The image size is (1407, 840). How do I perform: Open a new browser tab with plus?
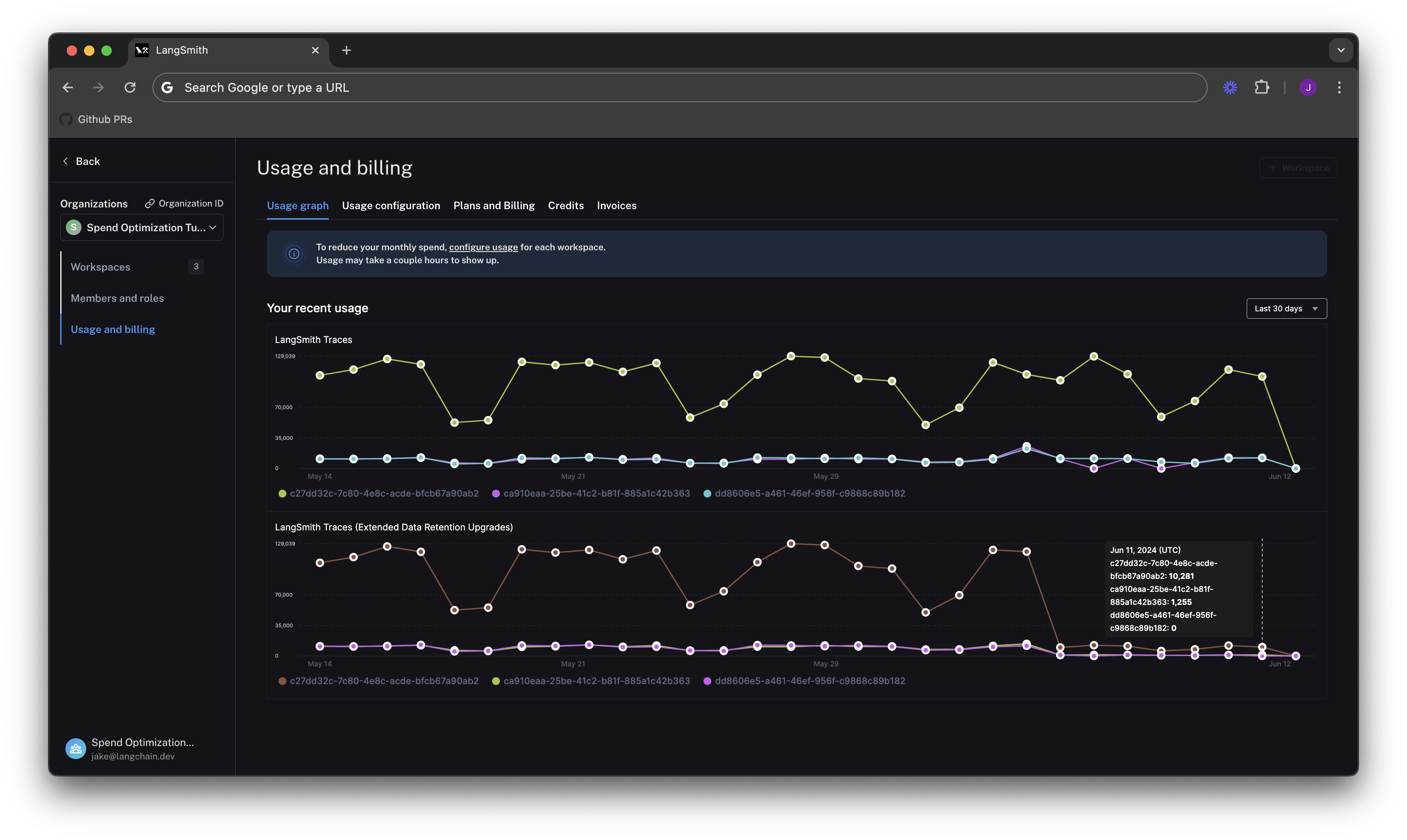pyautogui.click(x=347, y=50)
